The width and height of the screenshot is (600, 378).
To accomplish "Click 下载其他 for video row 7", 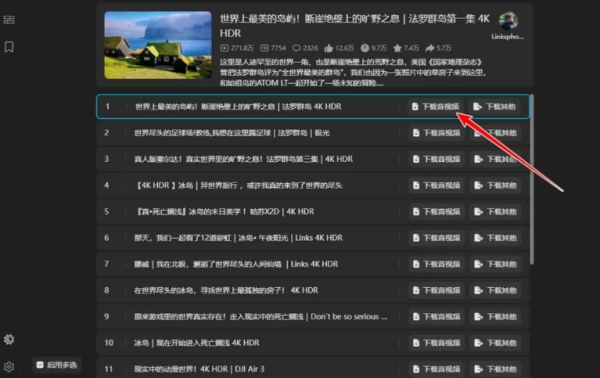I will (x=496, y=264).
